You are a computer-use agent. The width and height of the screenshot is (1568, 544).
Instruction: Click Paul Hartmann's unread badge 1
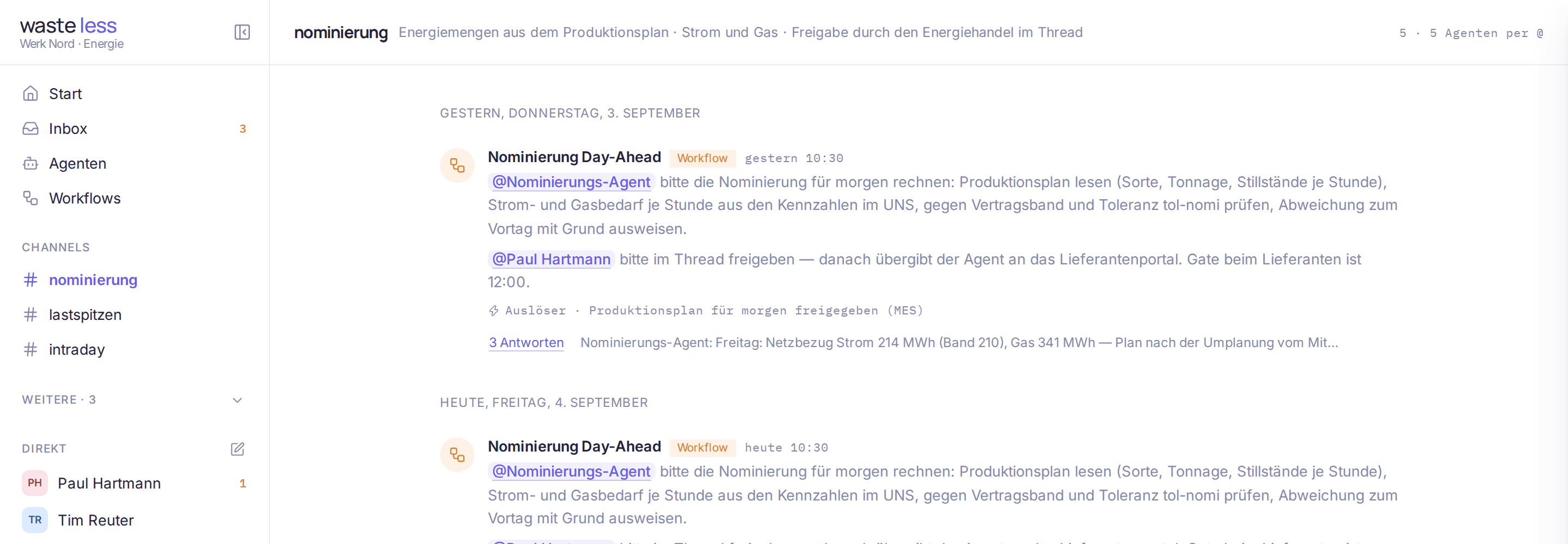(x=242, y=484)
